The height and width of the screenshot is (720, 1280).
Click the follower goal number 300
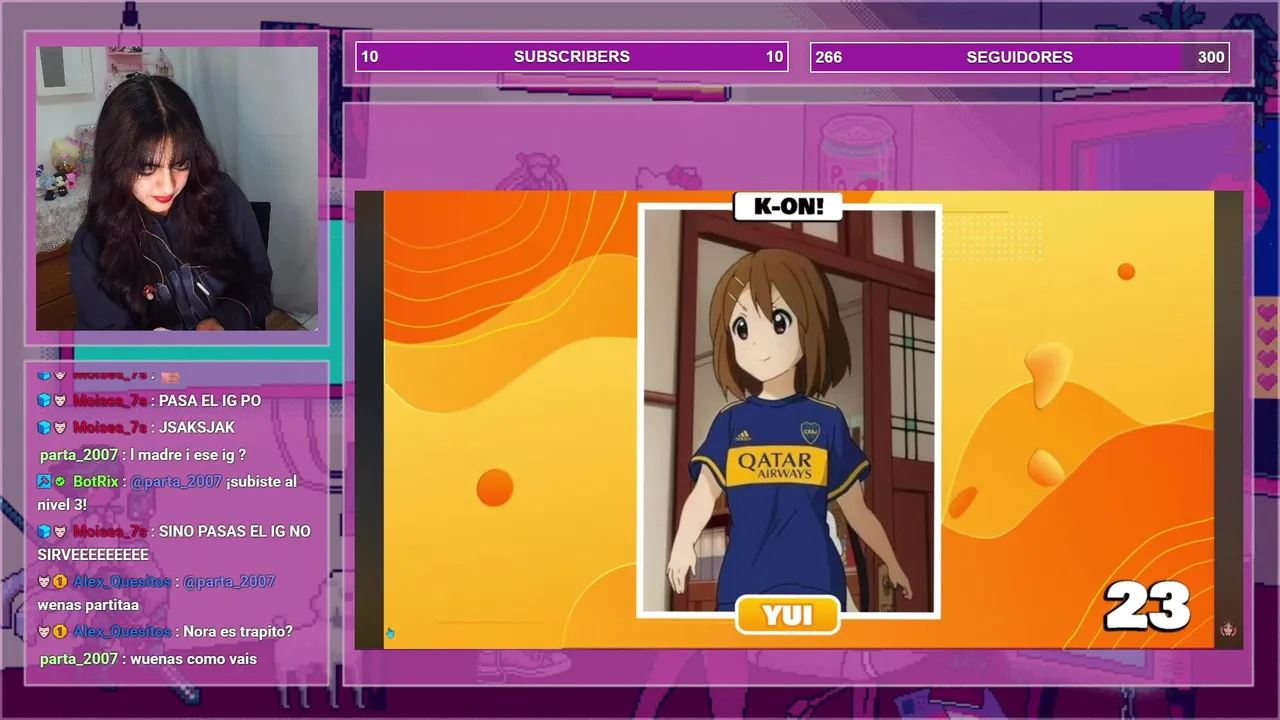[1211, 57]
